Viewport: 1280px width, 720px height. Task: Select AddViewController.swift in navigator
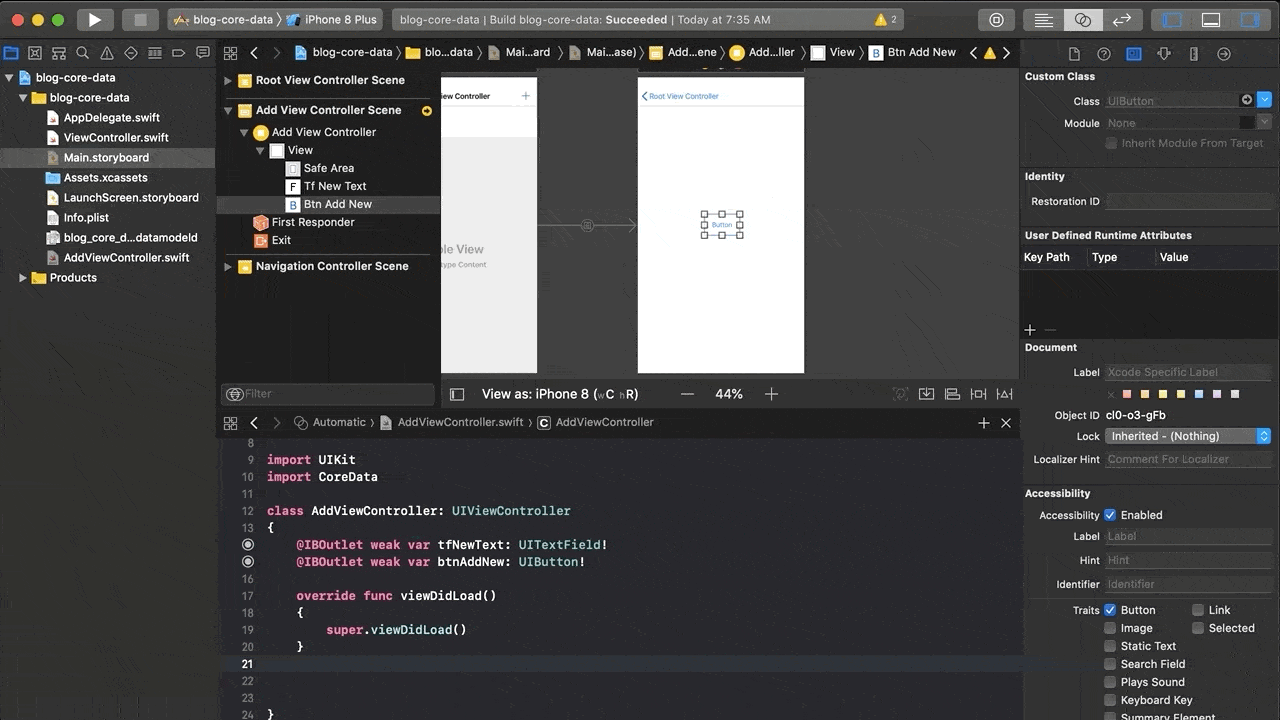(x=127, y=258)
